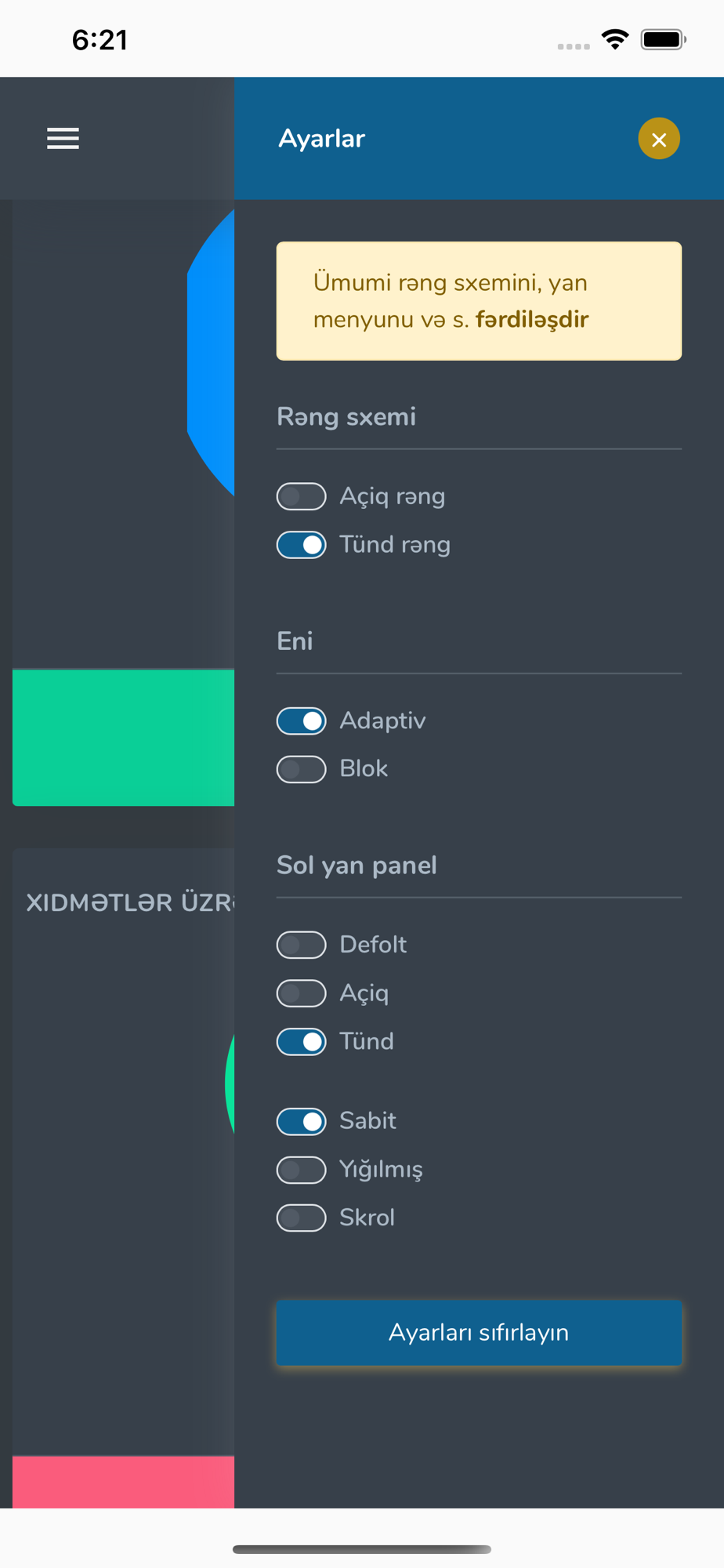
Task: Enable the Açiq rəng color scheme
Action: click(302, 496)
